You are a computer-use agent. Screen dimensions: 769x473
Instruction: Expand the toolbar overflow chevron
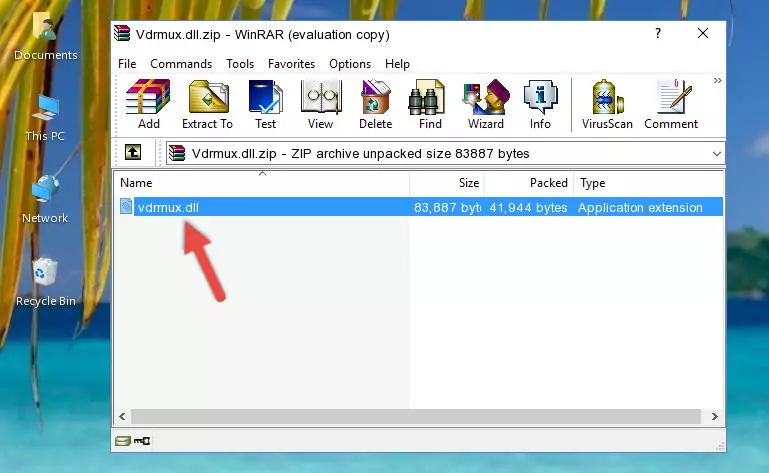click(718, 80)
